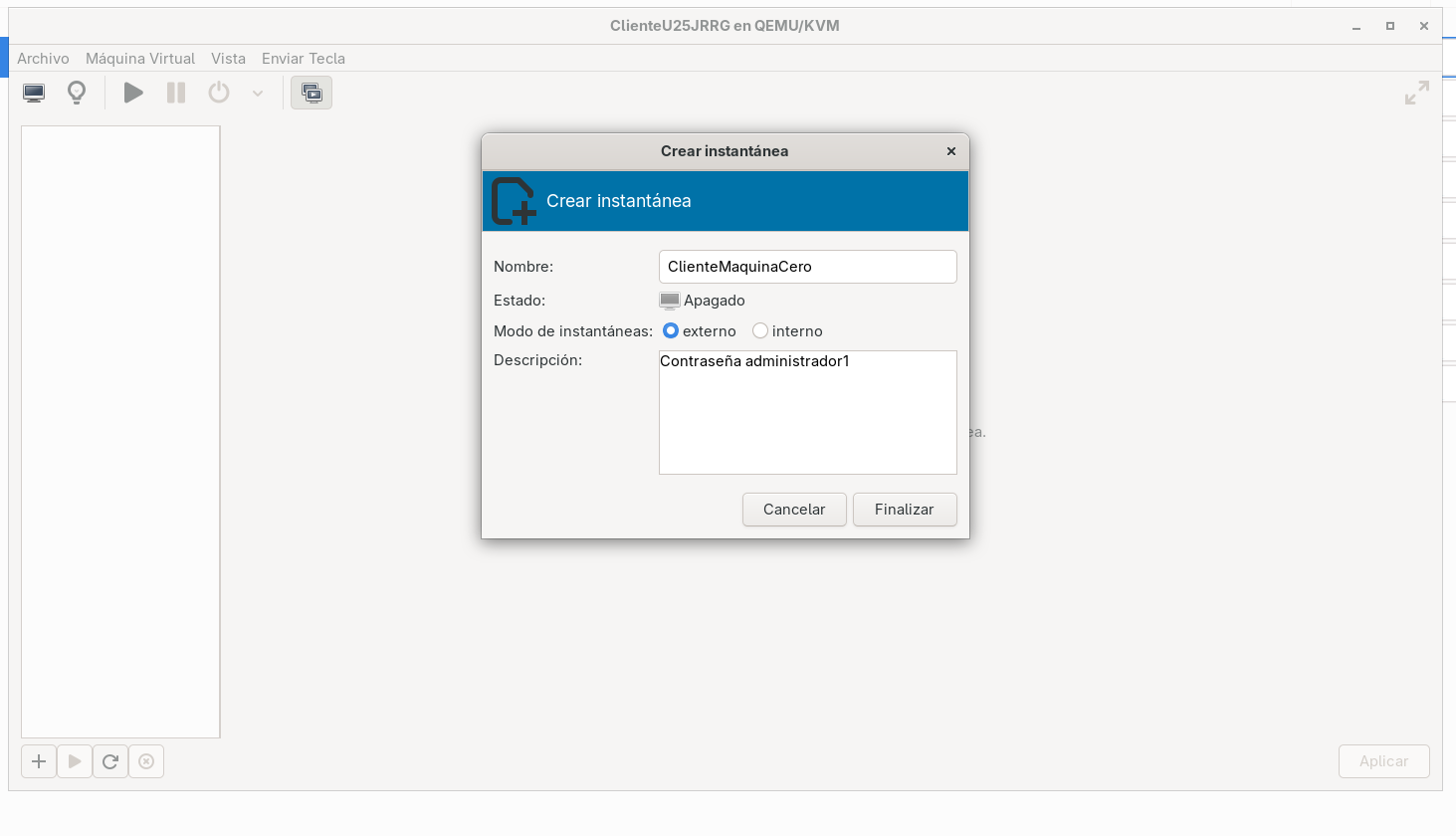
Task: Click the Apagado status text
Action: pyautogui.click(x=715, y=301)
